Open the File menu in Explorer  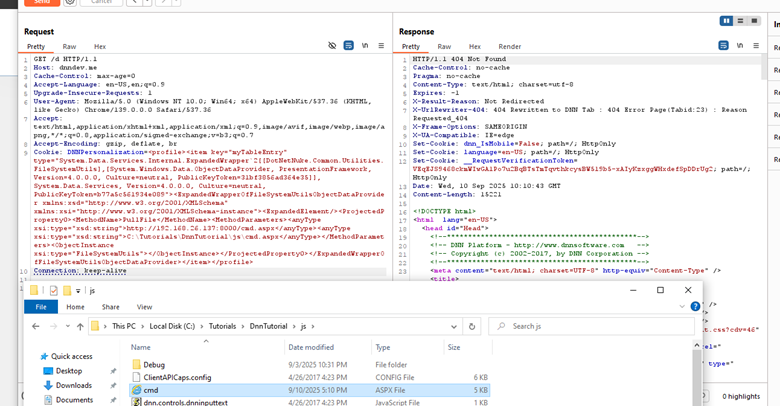click(x=41, y=307)
